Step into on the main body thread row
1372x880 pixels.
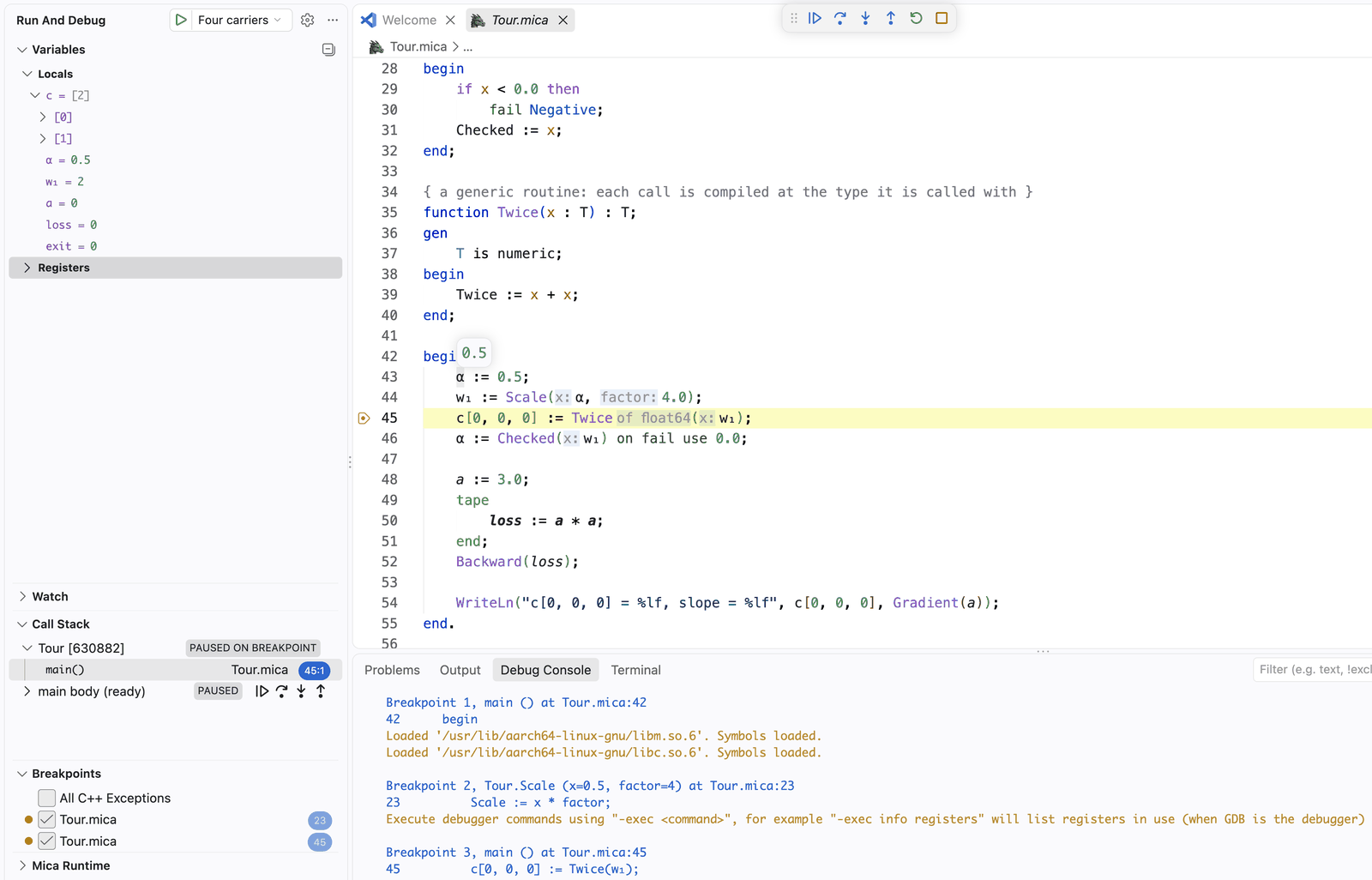click(x=301, y=691)
